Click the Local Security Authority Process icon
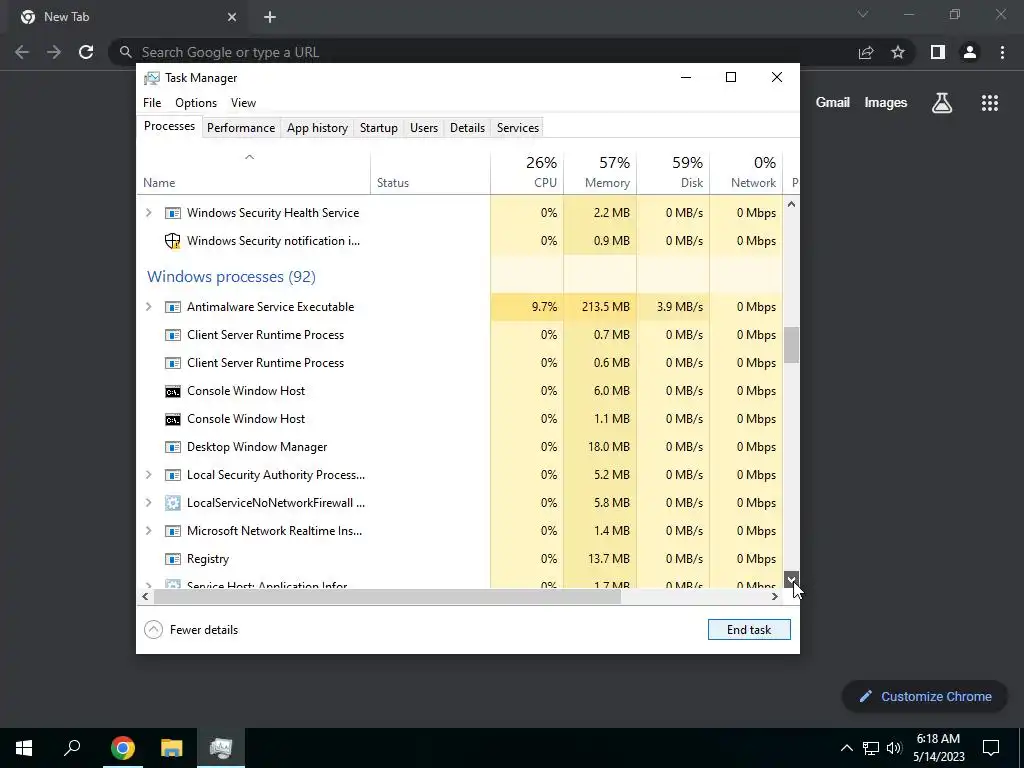Screen dimensions: 1024x768 click(x=172, y=475)
